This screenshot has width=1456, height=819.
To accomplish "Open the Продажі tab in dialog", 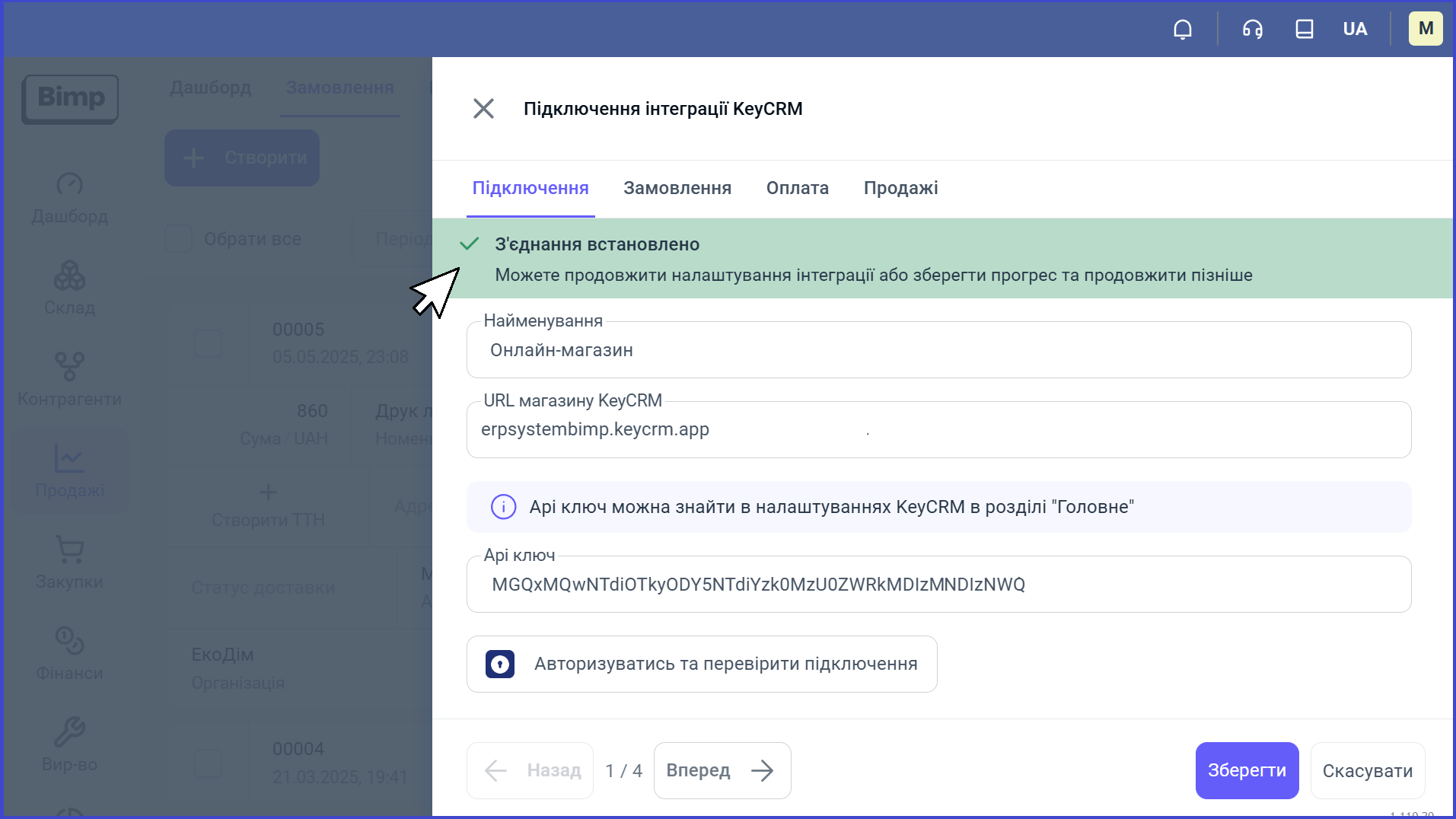I will [900, 188].
